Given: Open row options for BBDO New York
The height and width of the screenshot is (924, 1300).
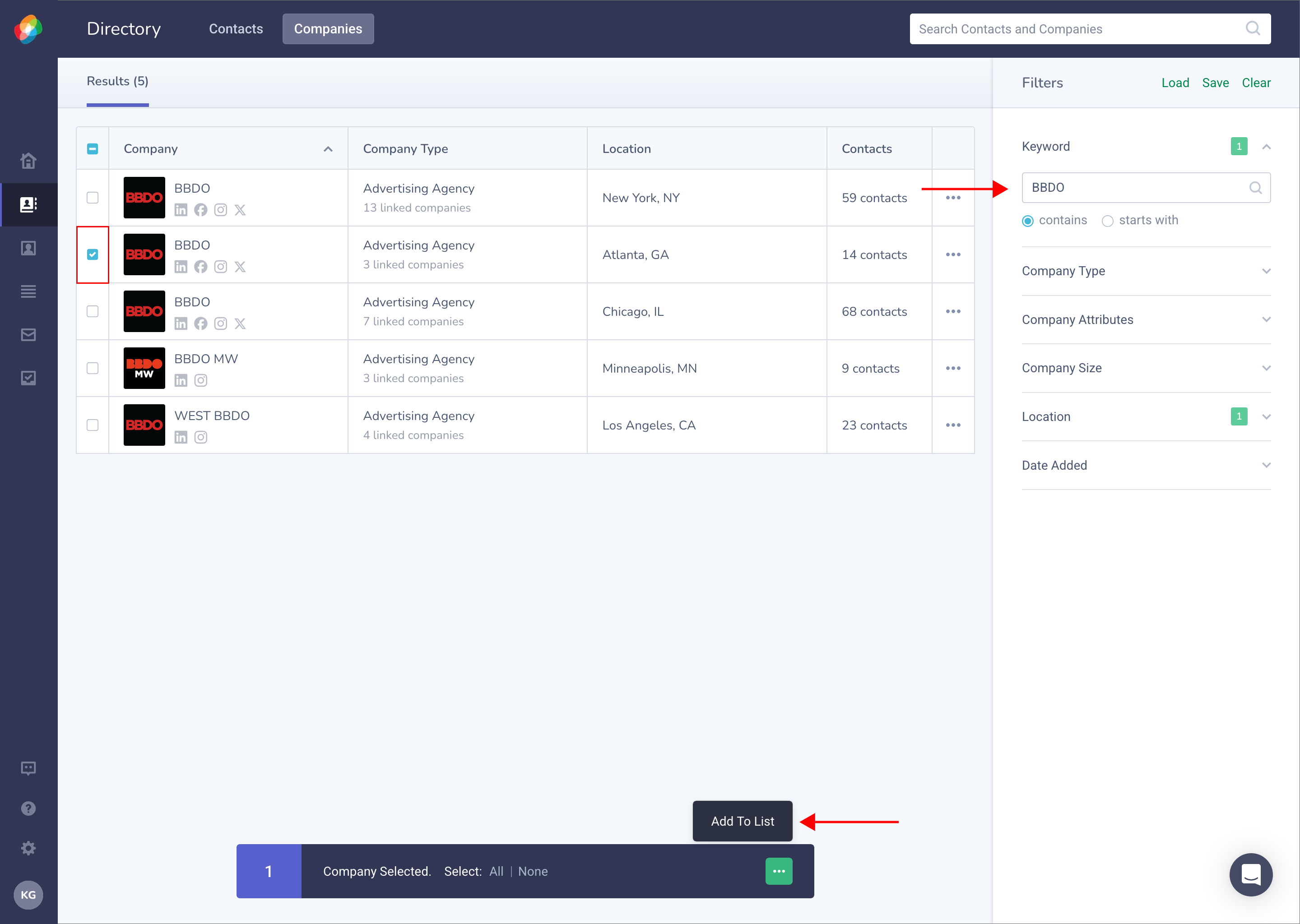Looking at the screenshot, I should point(953,198).
